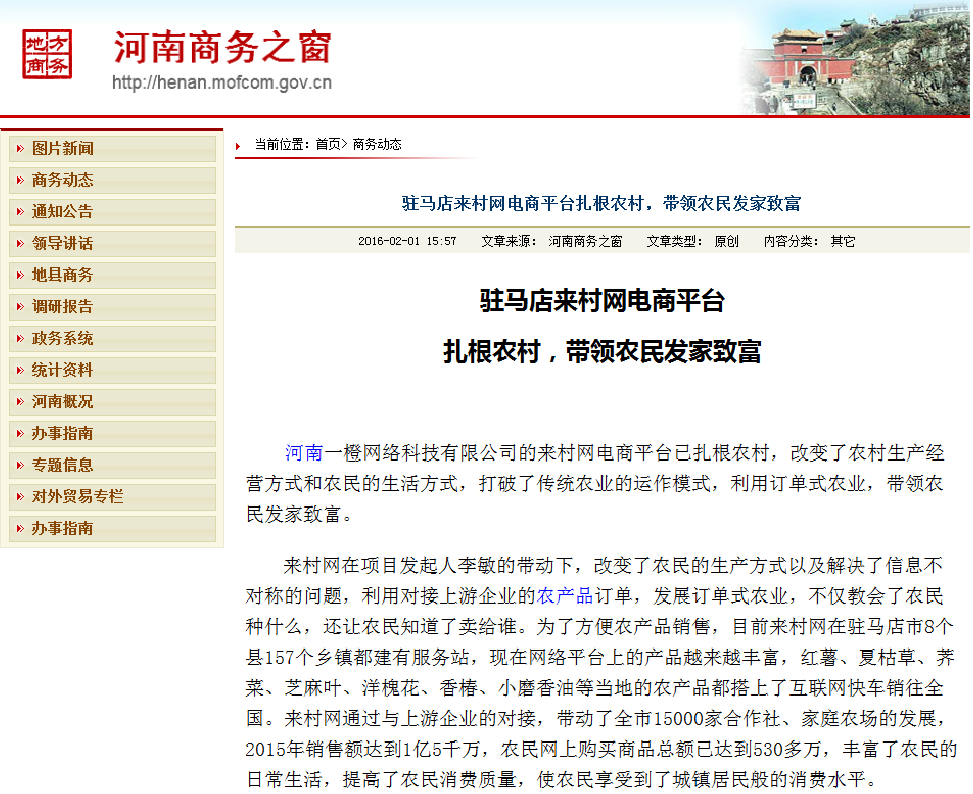Click arrow icon beside 统计资料
The width and height of the screenshot is (973, 794).
pos(20,370)
